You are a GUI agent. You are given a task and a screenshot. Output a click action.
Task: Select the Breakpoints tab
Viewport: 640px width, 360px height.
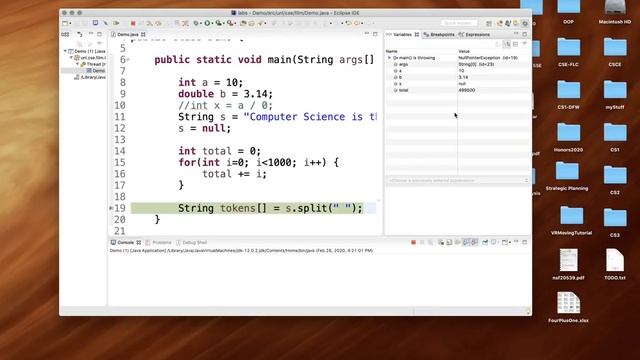(x=439, y=35)
